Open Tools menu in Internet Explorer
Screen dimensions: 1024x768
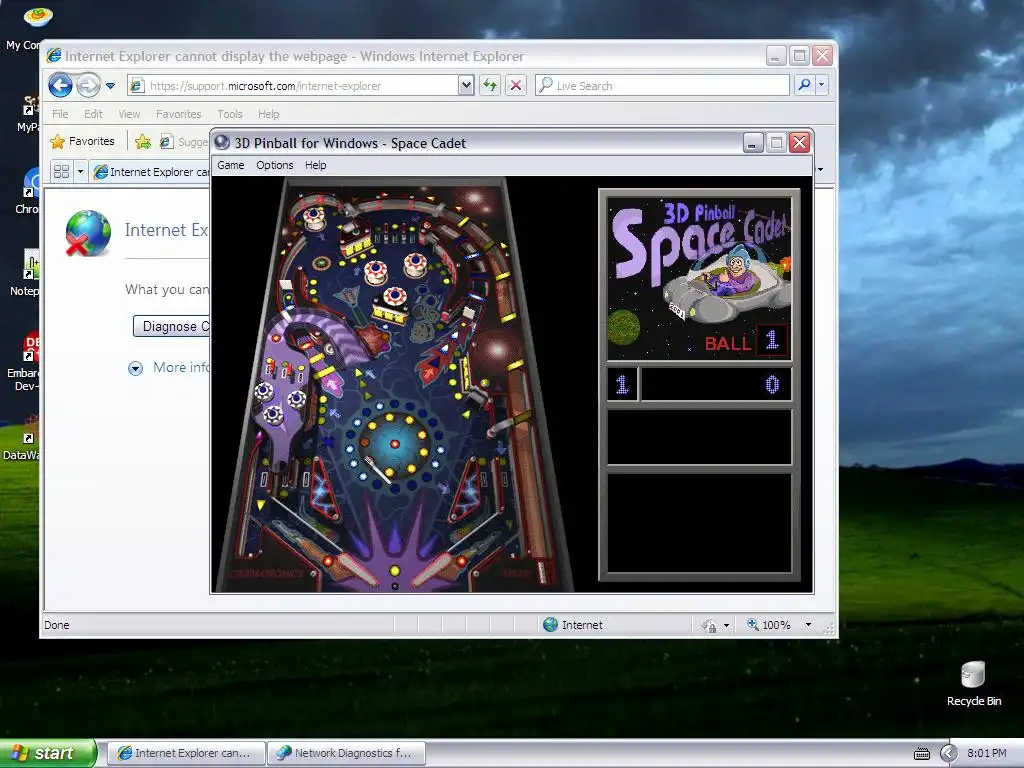tap(230, 114)
